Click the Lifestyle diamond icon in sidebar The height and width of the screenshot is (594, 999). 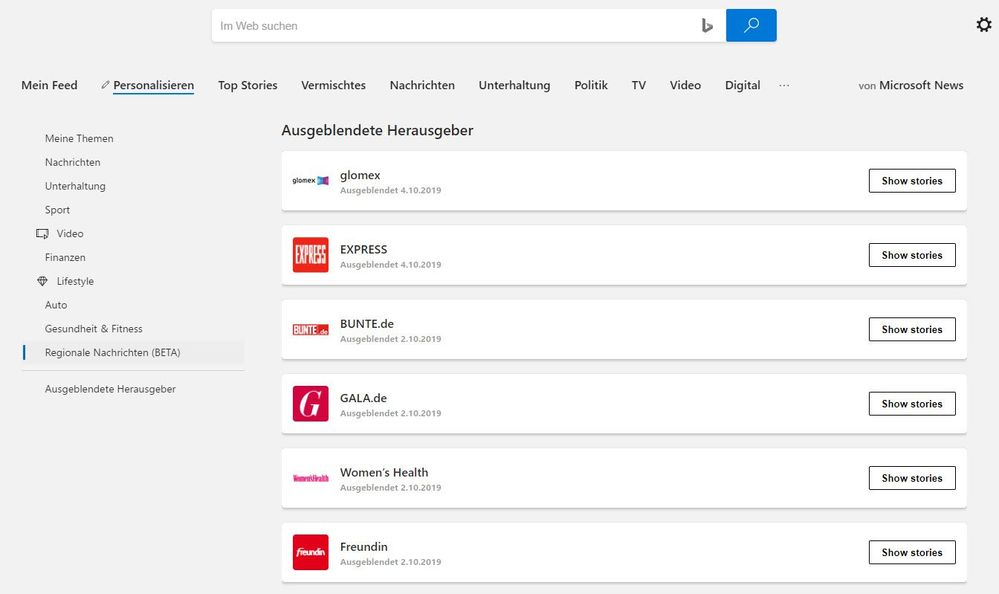pyautogui.click(x=42, y=281)
